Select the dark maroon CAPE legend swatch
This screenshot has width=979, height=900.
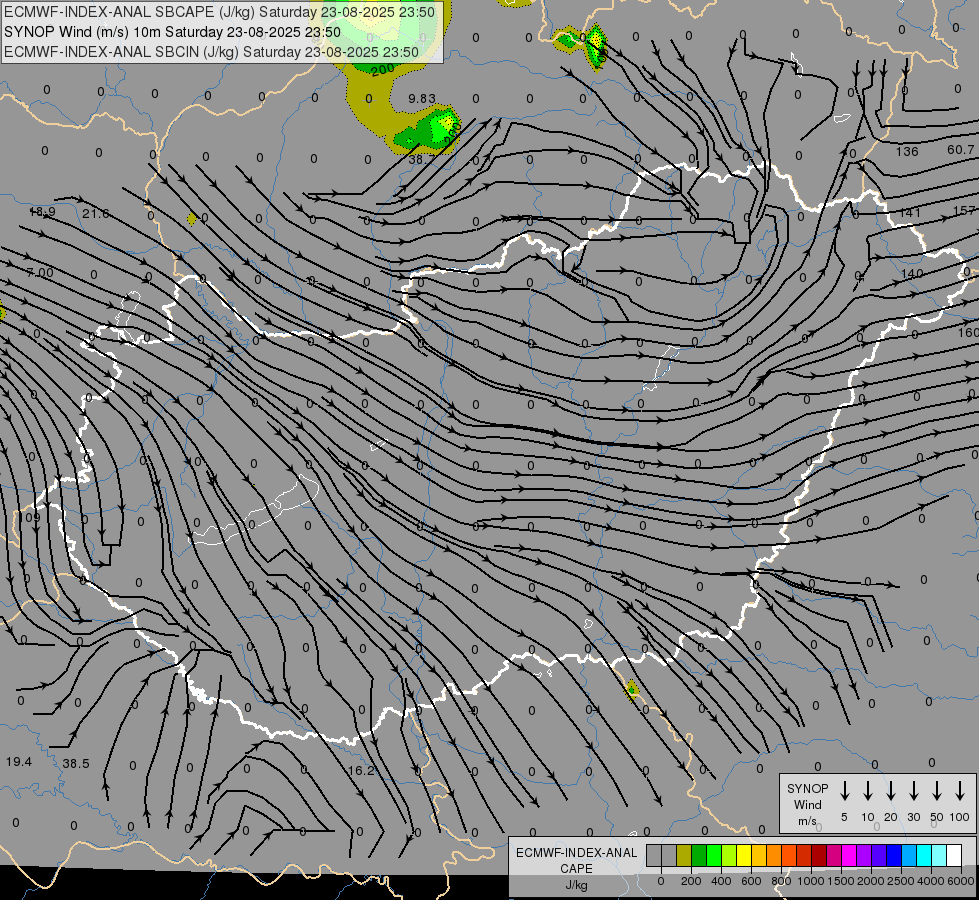click(x=819, y=856)
